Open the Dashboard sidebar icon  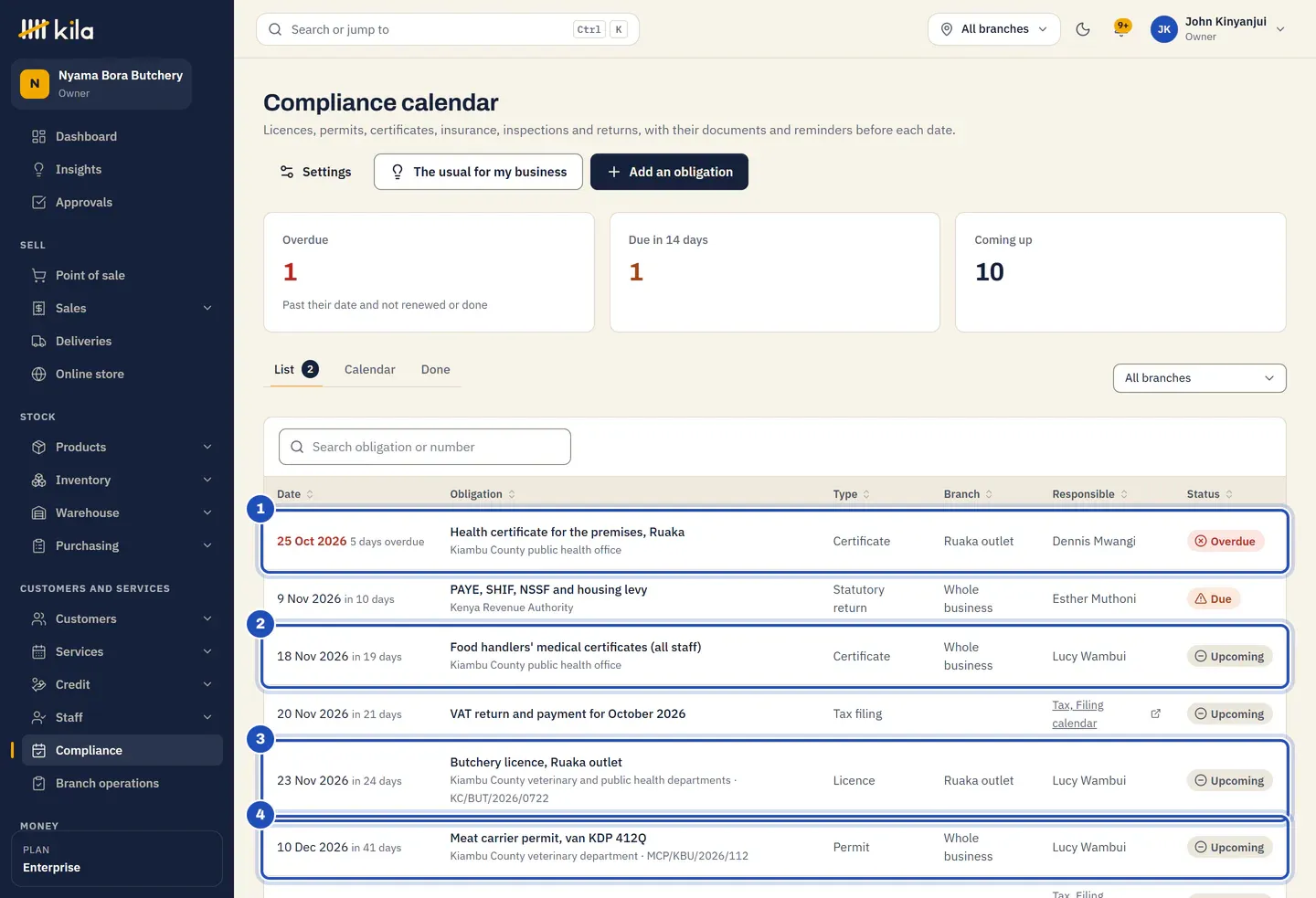click(38, 137)
